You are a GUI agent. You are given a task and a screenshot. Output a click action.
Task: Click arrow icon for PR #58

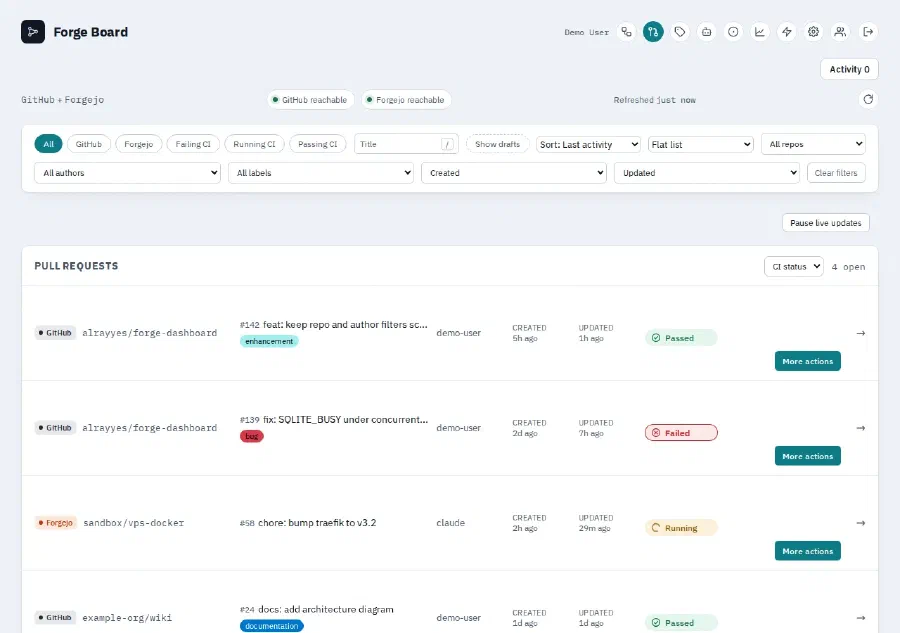pyautogui.click(x=860, y=523)
